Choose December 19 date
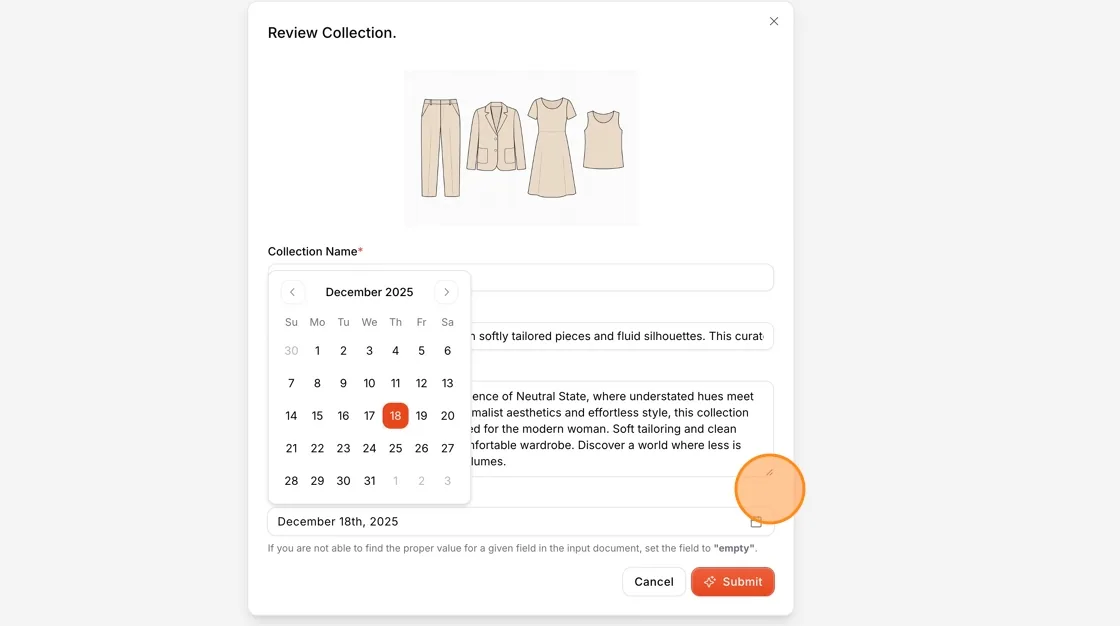Screen dimensions: 1120x626 (421, 416)
